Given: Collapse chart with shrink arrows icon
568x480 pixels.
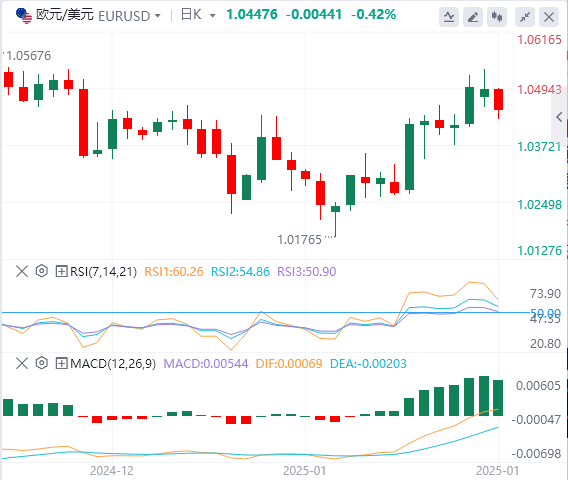Looking at the screenshot, I should tap(525, 17).
